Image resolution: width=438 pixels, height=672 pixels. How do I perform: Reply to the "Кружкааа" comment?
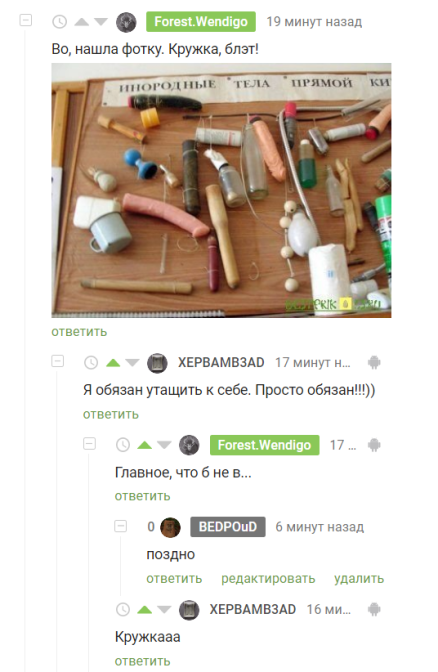point(143,661)
